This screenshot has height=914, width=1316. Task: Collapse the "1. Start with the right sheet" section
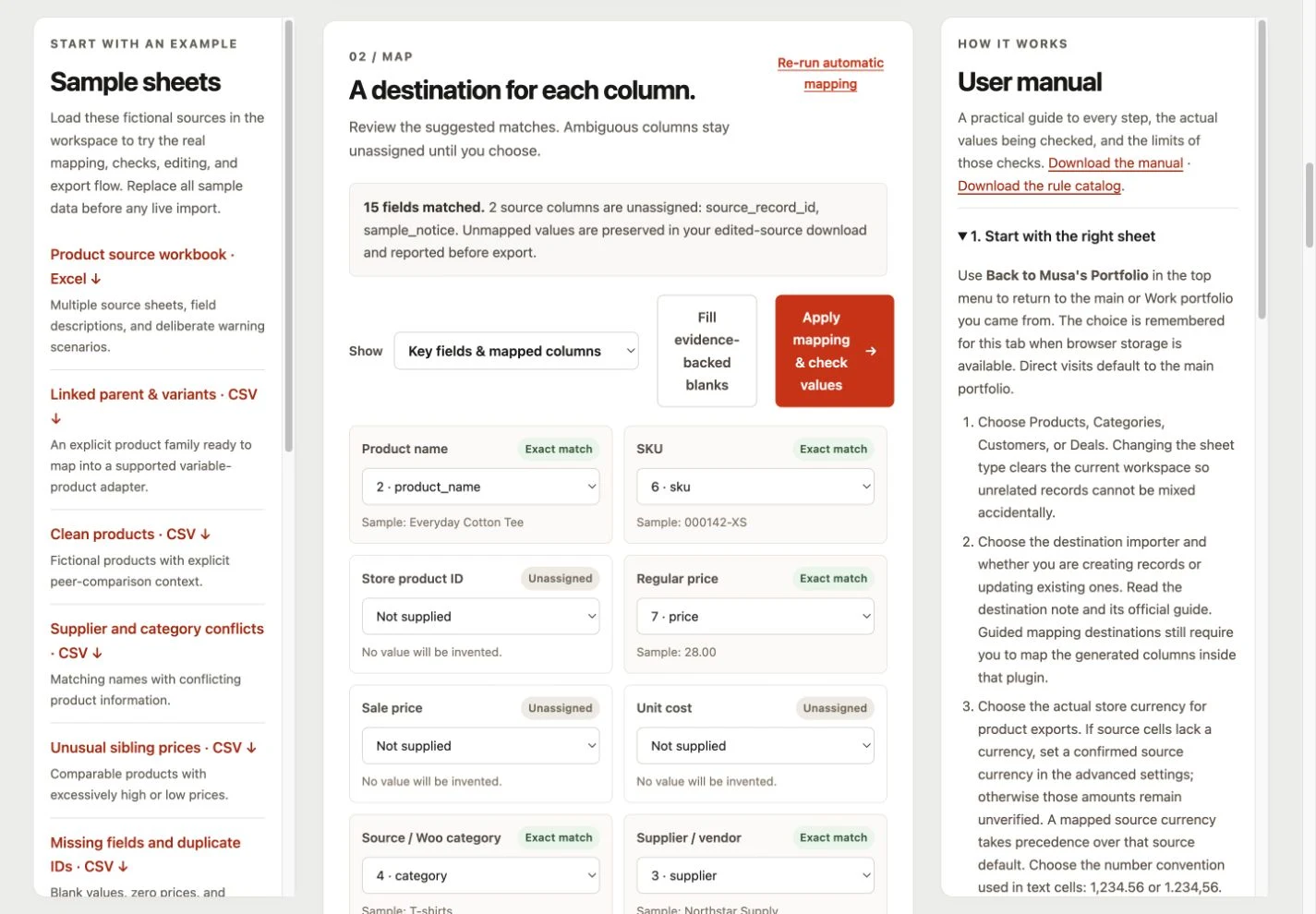pyautogui.click(x=1056, y=236)
